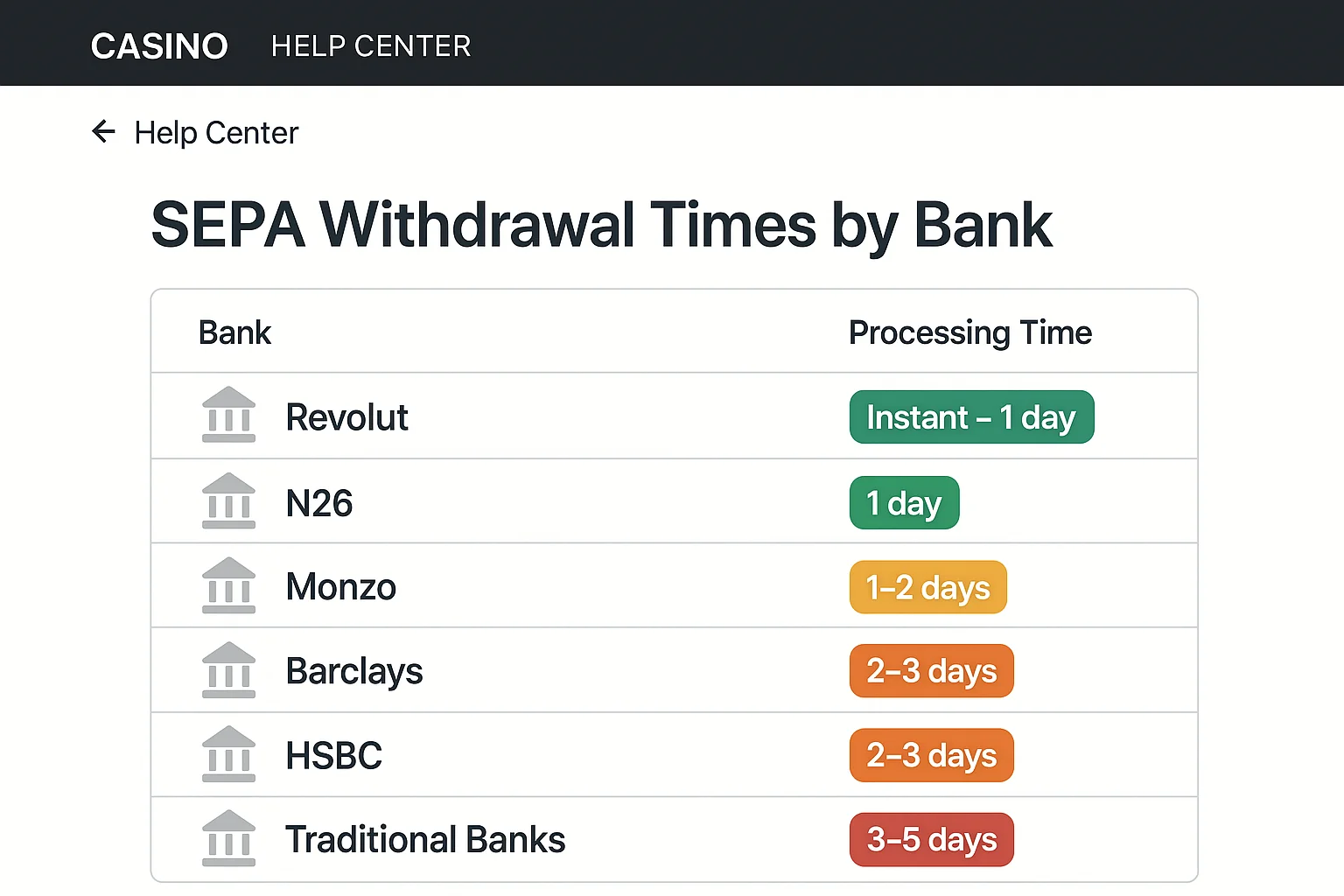Click the Bank column header

pos(234,332)
